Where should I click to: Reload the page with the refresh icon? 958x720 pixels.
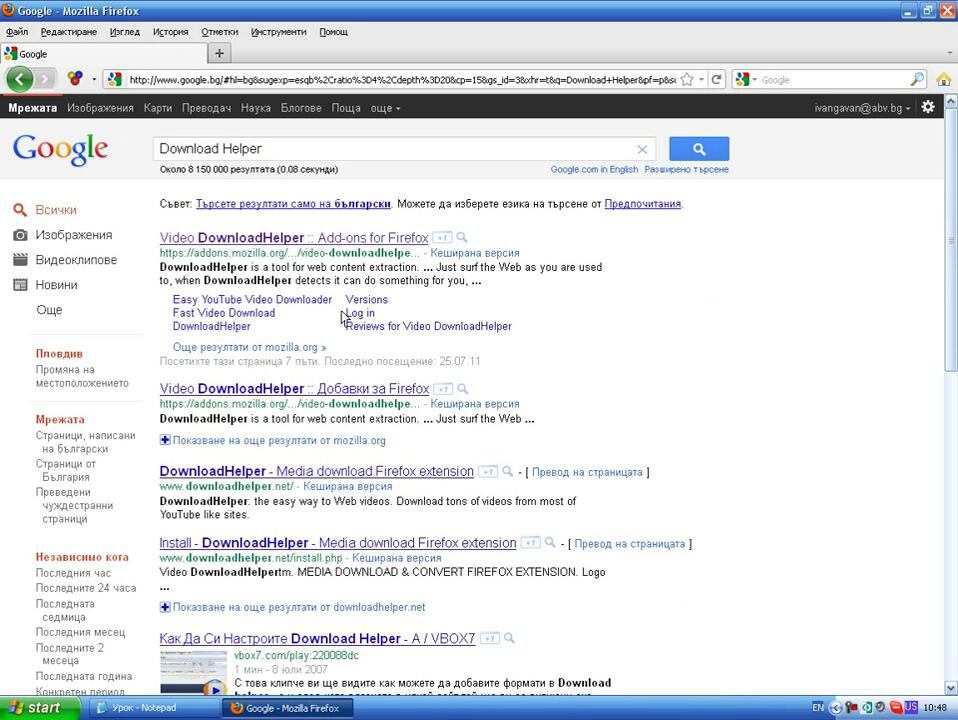tap(716, 79)
